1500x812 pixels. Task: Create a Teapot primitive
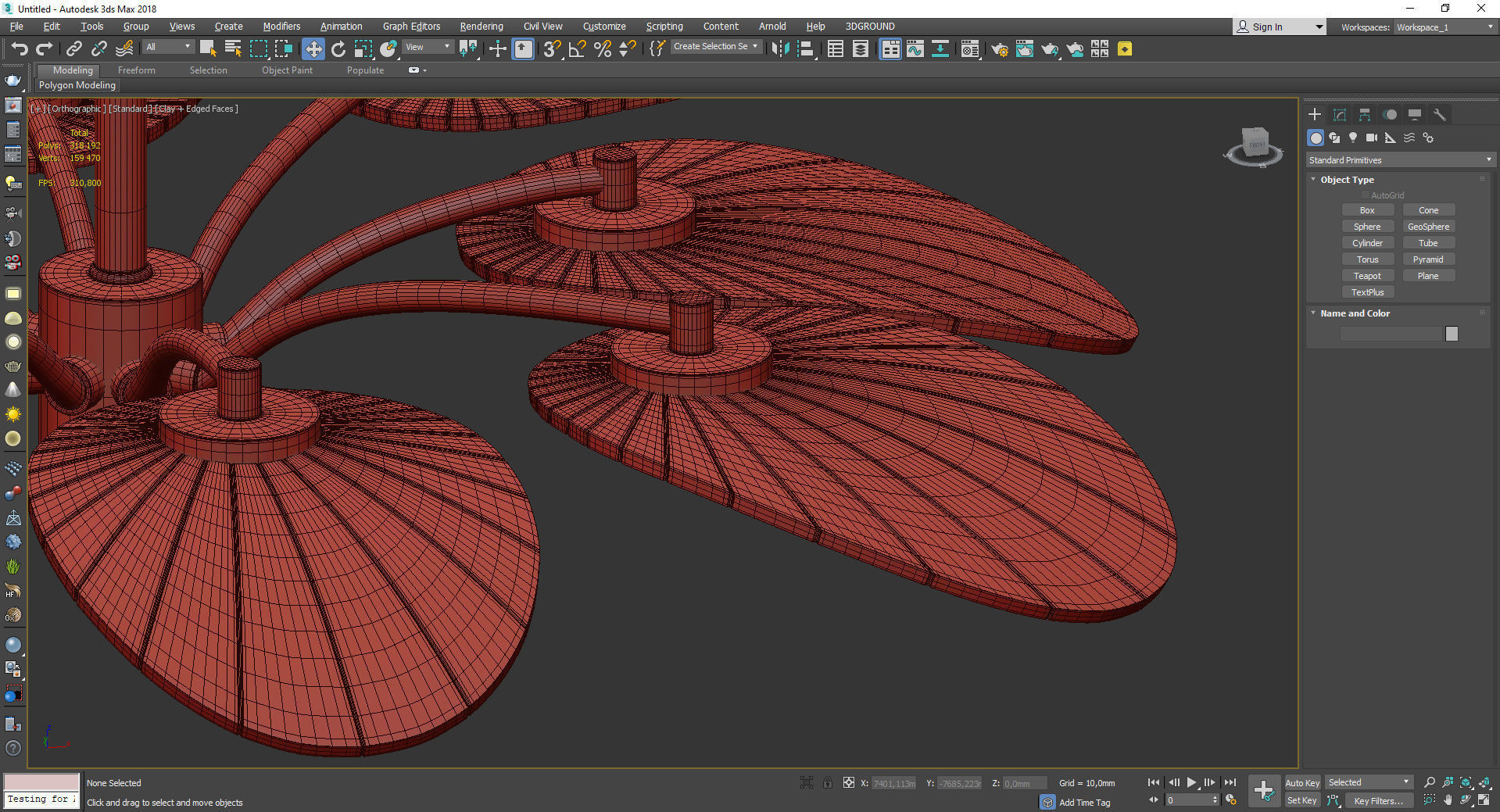1367,276
